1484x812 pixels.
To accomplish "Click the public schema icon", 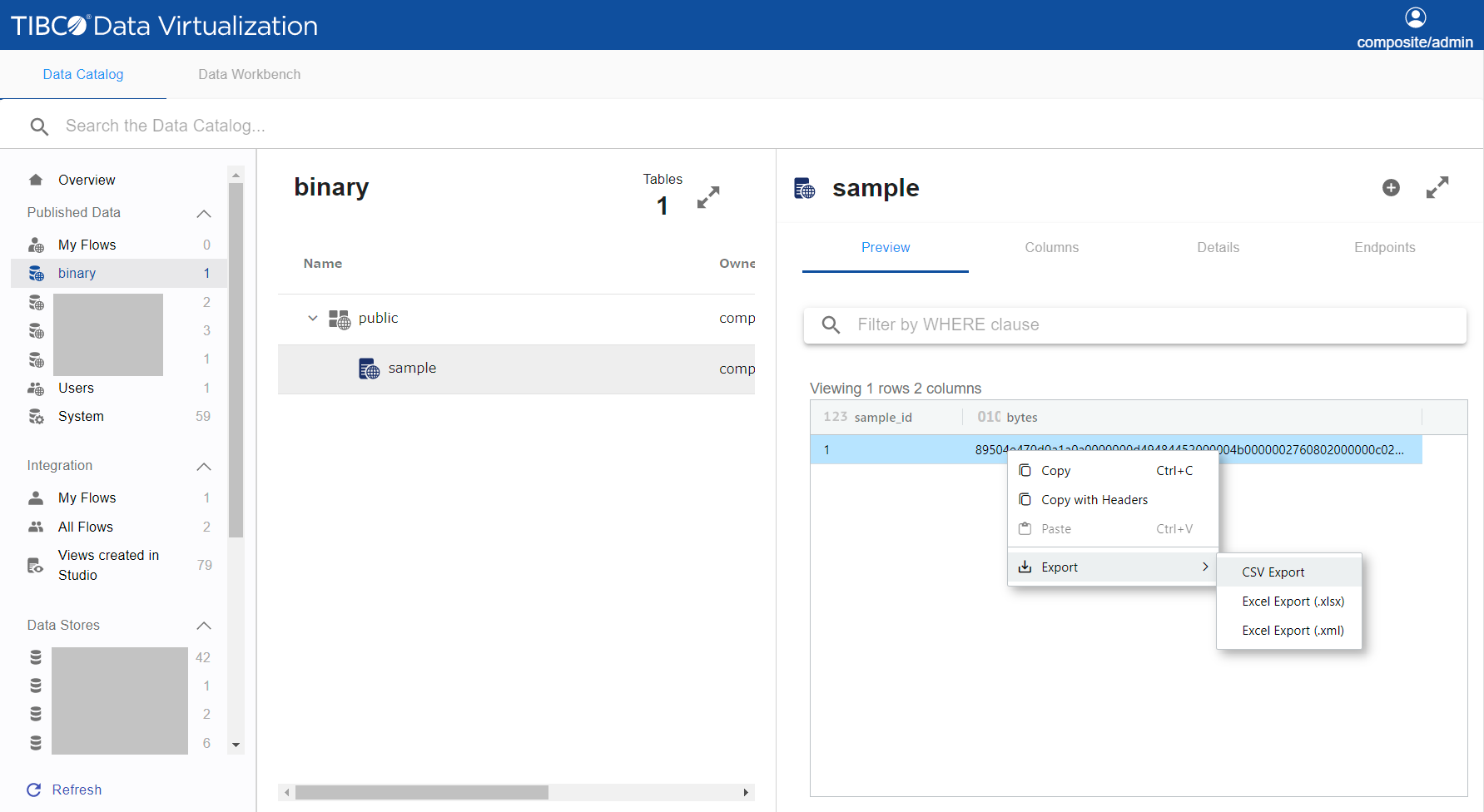I will click(x=340, y=319).
